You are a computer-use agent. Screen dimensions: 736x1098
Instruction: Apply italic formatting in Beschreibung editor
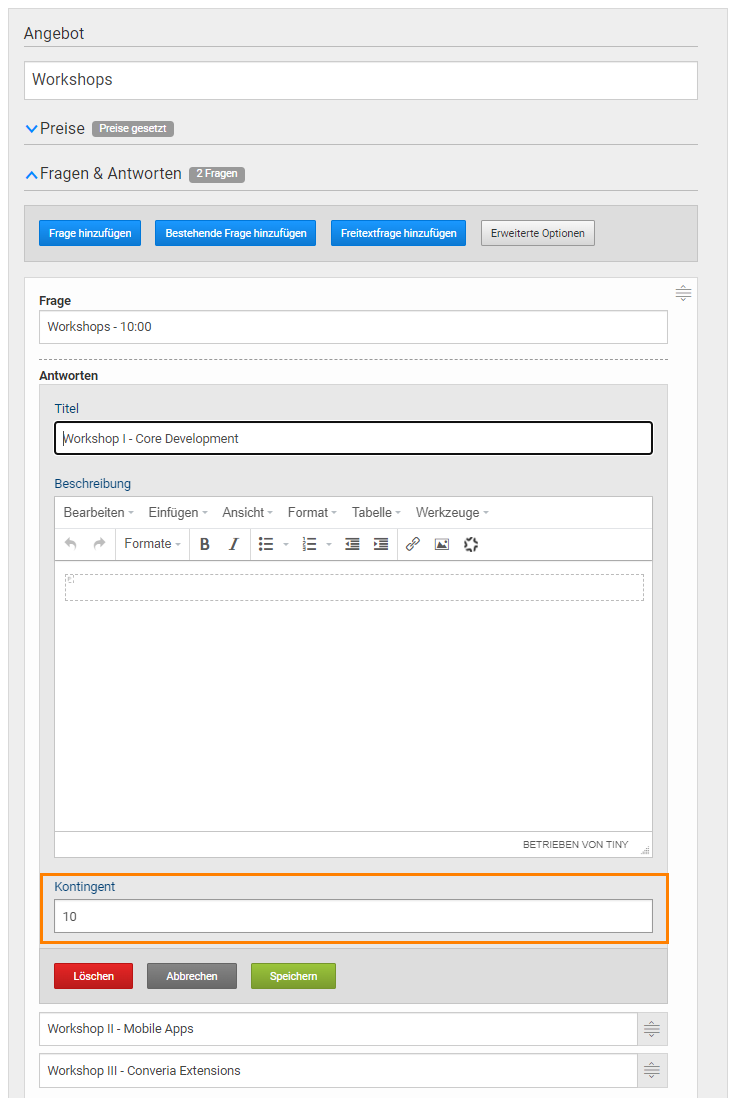tap(234, 544)
